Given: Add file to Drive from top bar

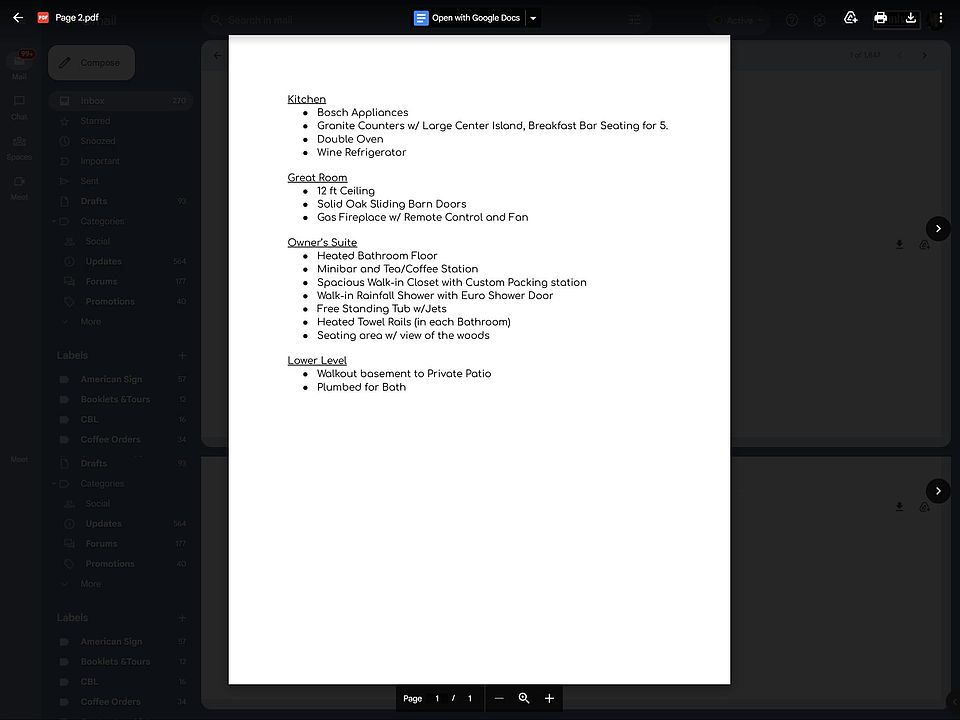Looking at the screenshot, I should coord(850,18).
